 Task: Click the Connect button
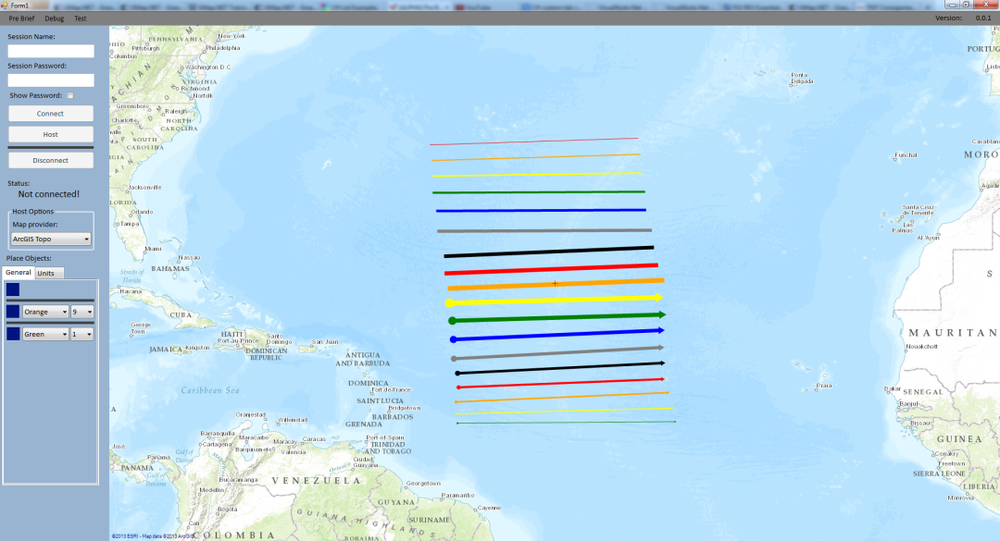click(50, 114)
